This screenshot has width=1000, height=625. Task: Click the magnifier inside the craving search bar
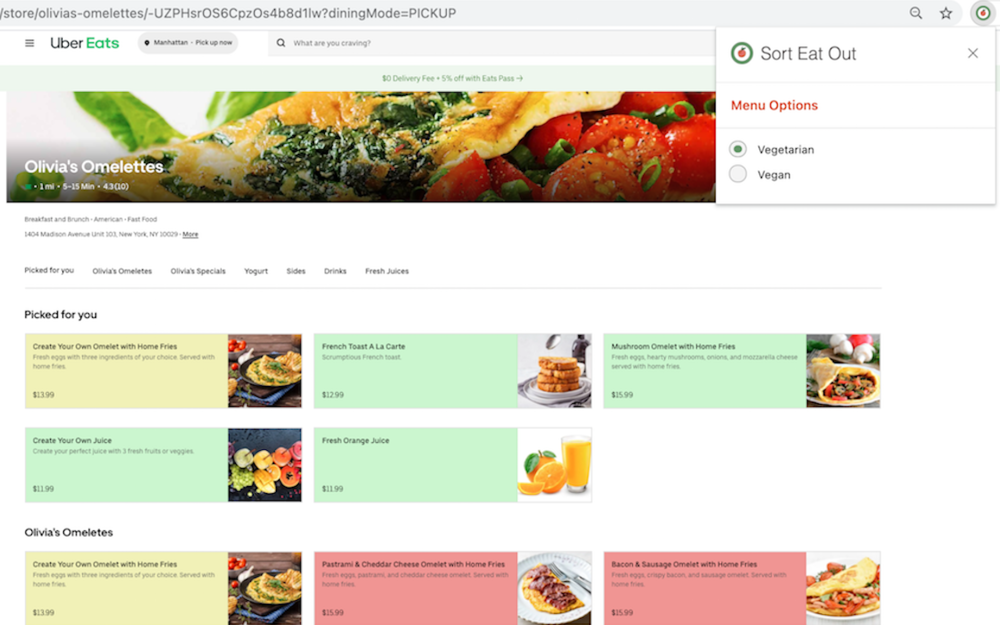(x=280, y=44)
